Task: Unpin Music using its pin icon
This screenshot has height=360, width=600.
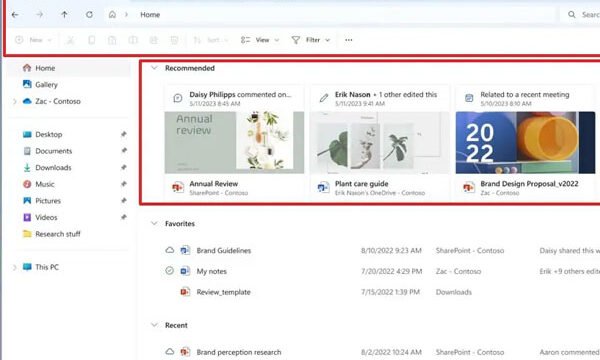Action: [124, 184]
